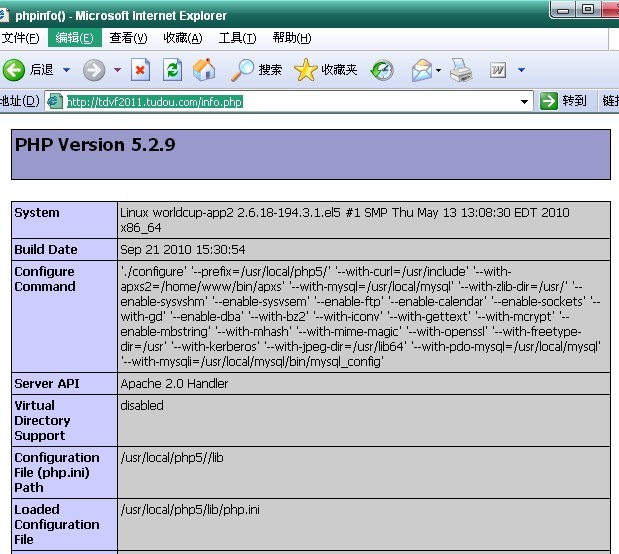Image resolution: width=619 pixels, height=554 pixels.
Task: Open the 收藏(A) menu
Action: [x=183, y=38]
